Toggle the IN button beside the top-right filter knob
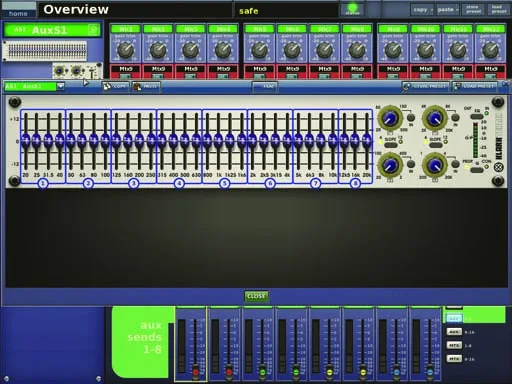Viewport: 512px width, 384px height. pyautogui.click(x=455, y=117)
